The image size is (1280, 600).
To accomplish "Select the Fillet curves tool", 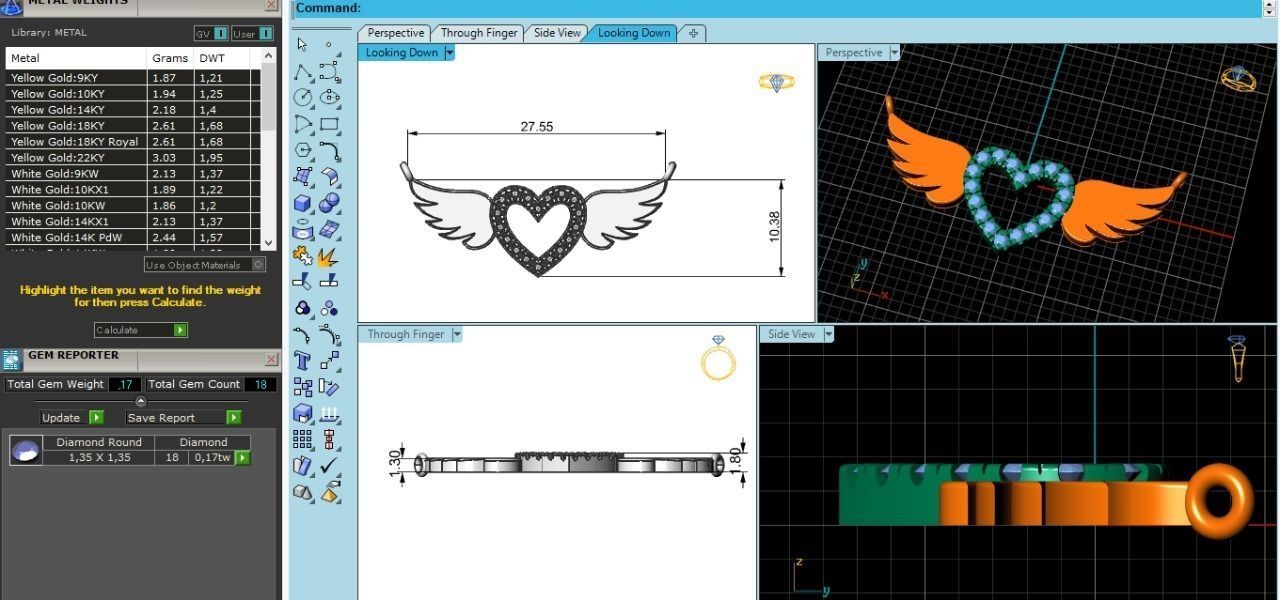I will [329, 150].
